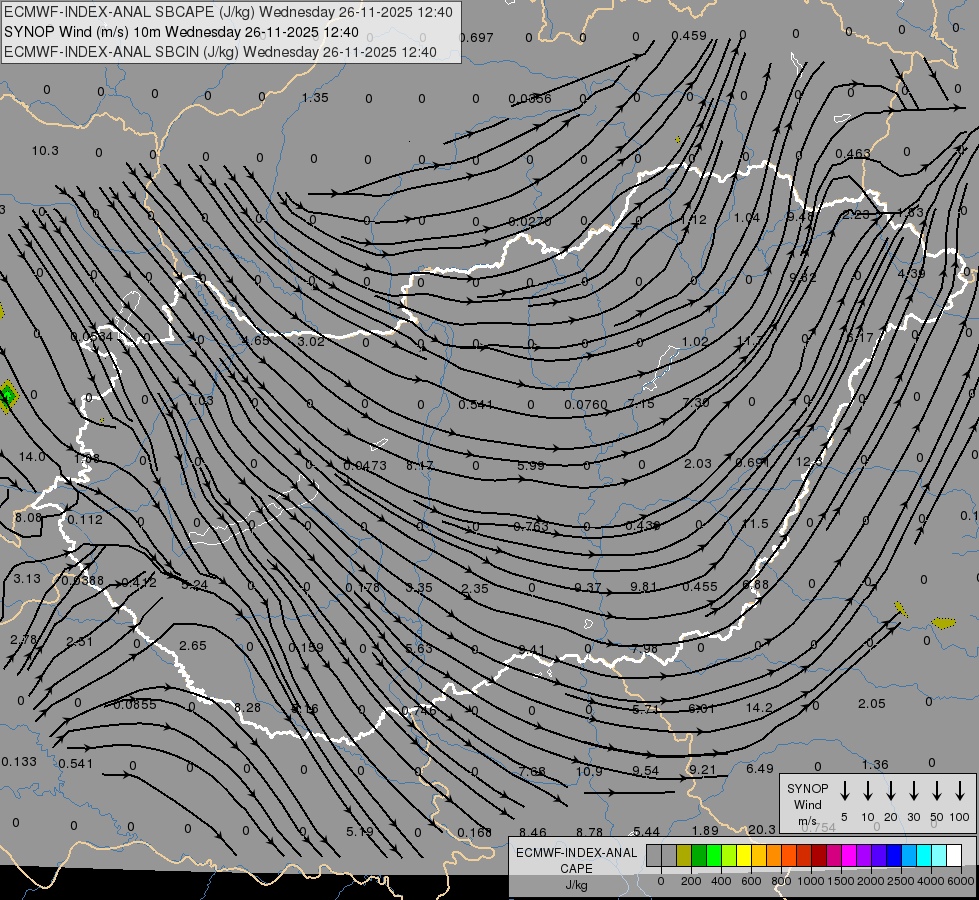979x900 pixels.
Task: Click the 10 m/s arrow in SYNOP Wind legend
Action: [868, 791]
